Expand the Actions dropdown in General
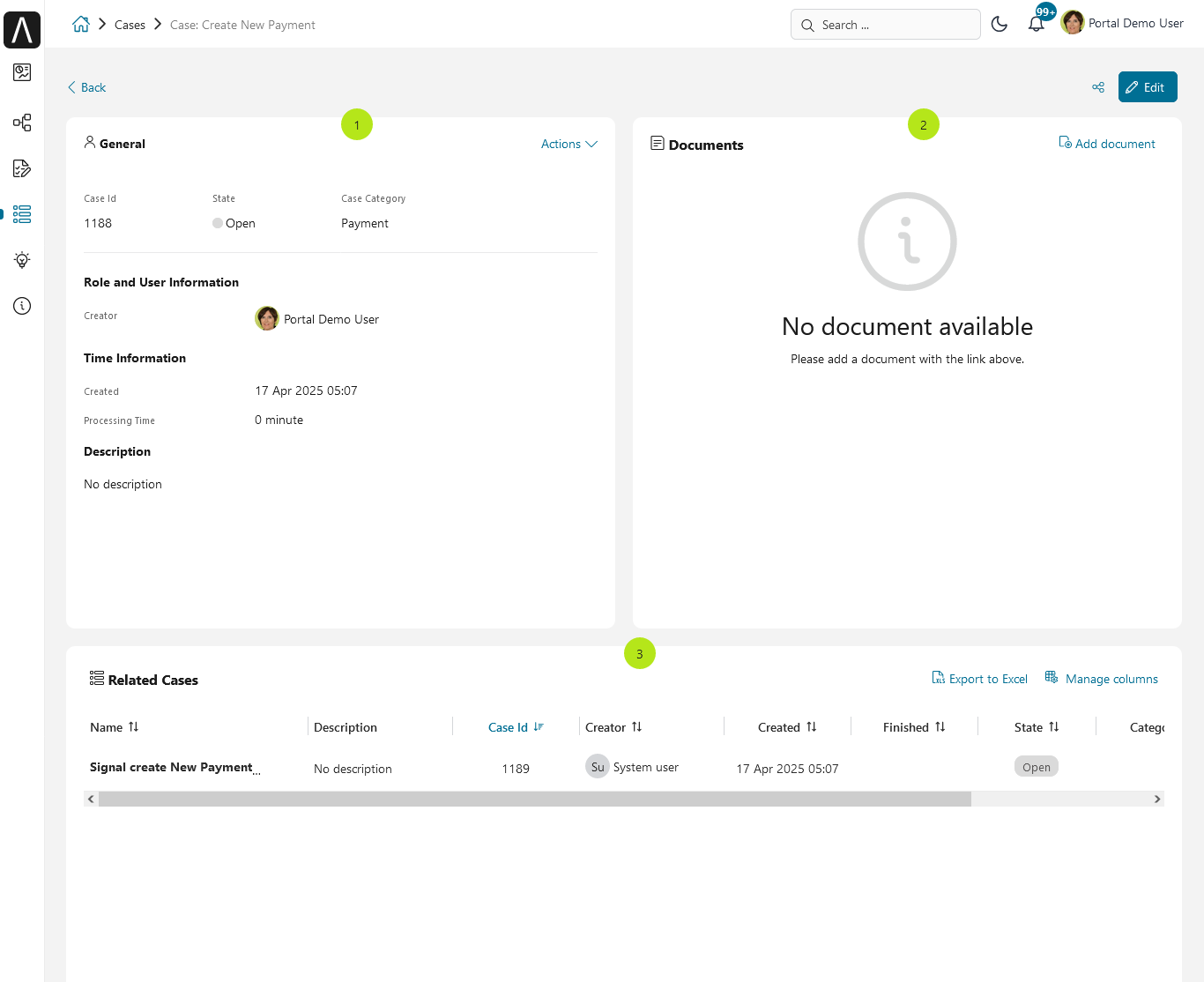The image size is (1204, 982). pos(569,144)
